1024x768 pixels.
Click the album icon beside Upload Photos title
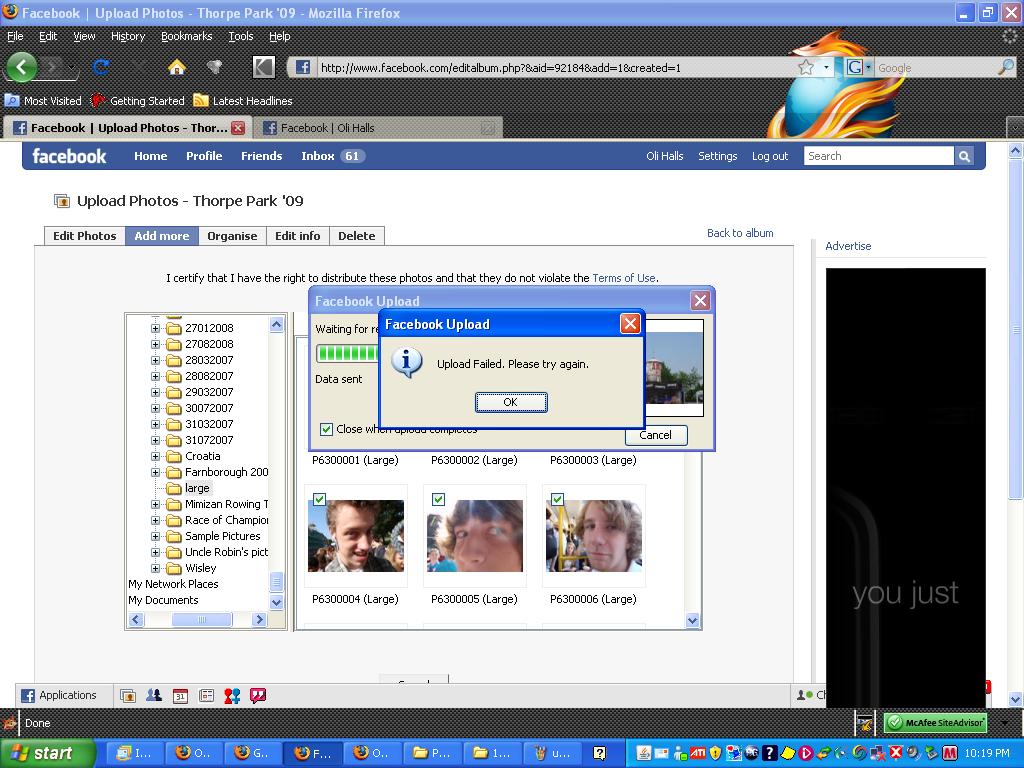tap(62, 201)
